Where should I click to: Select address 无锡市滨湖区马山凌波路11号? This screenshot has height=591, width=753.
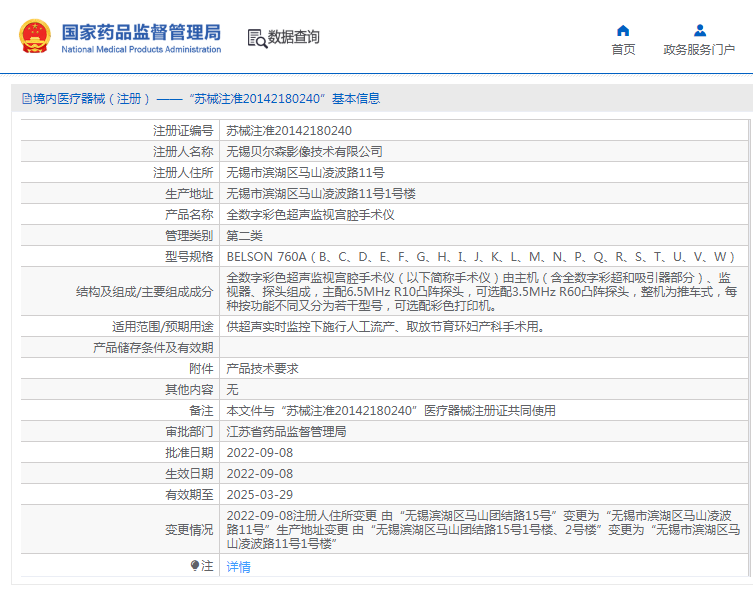pyautogui.click(x=305, y=173)
